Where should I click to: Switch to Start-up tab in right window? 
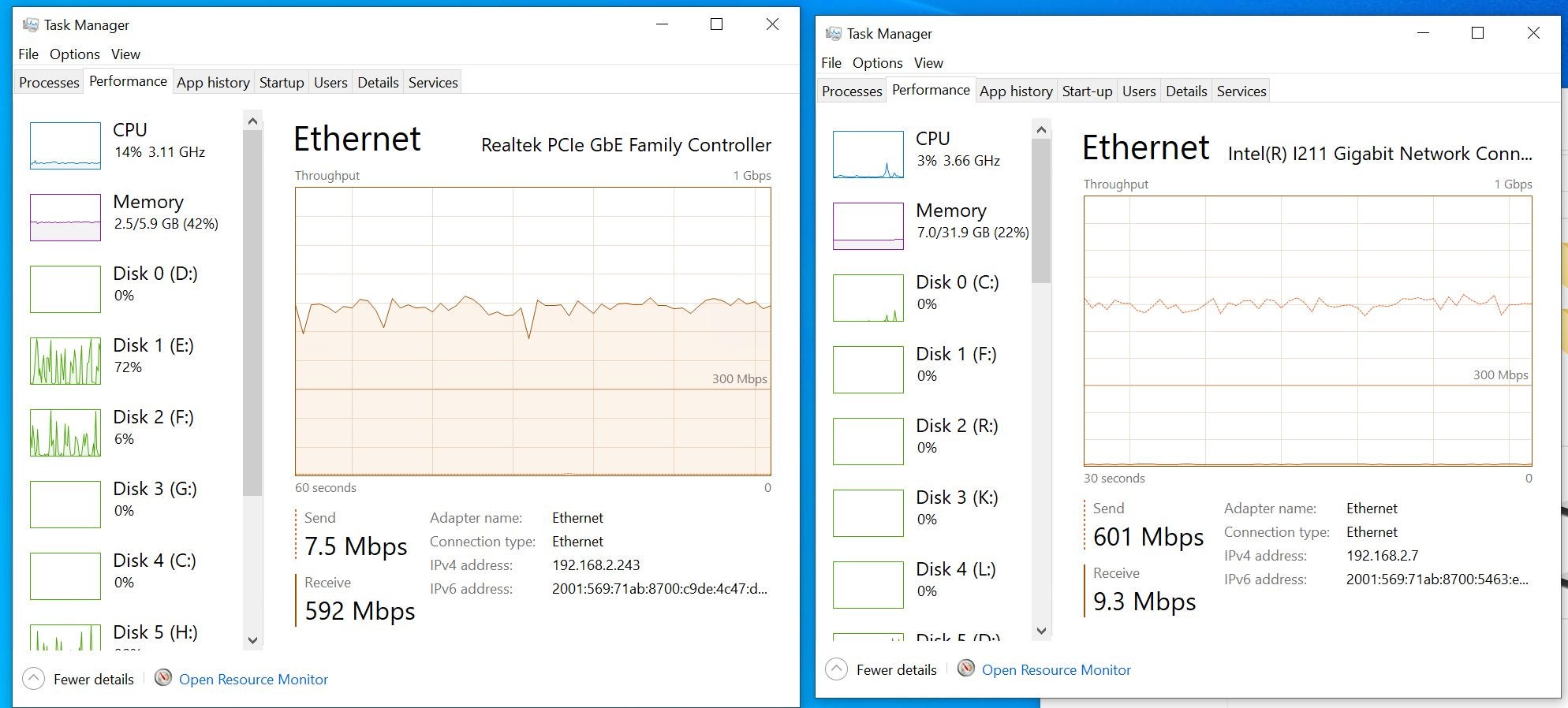(x=1087, y=91)
